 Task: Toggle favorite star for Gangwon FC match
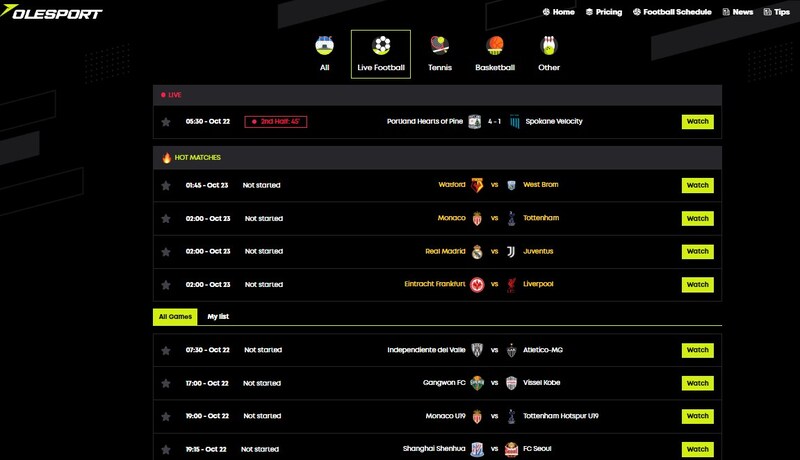[x=166, y=384]
